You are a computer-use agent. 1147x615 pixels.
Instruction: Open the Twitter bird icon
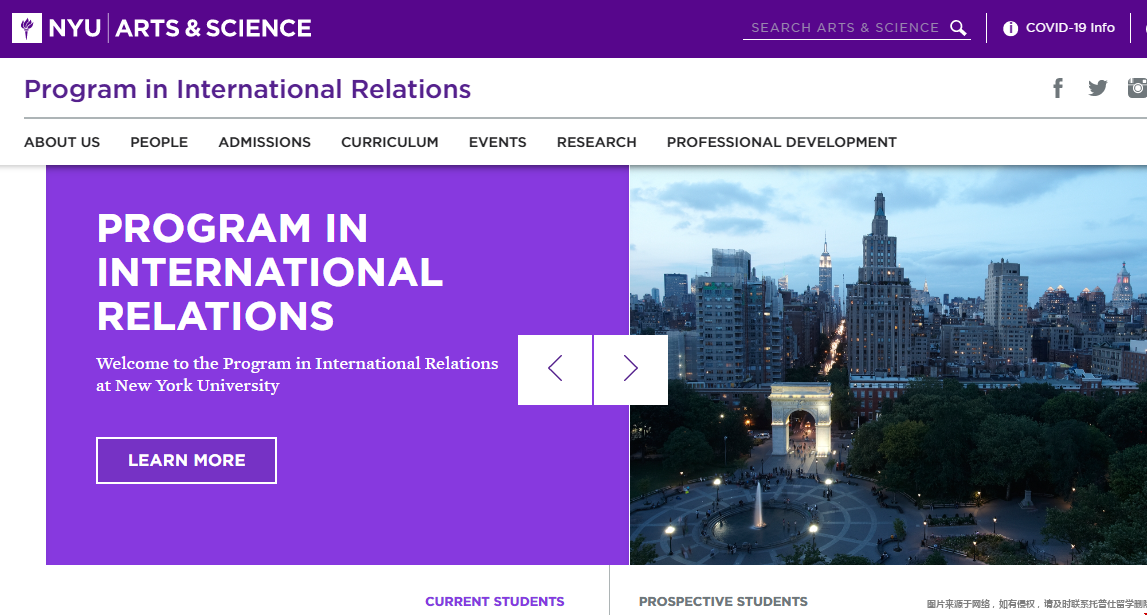[1097, 88]
